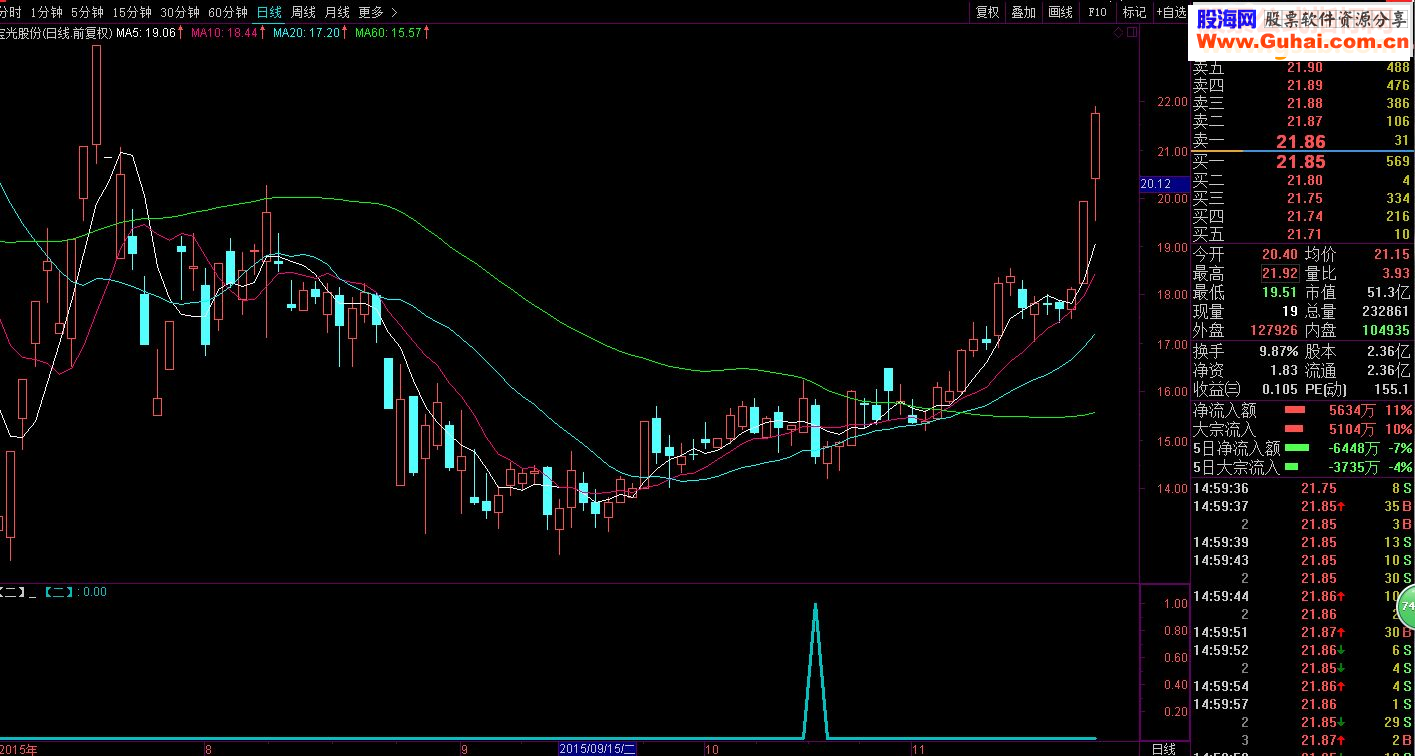Viewport: 1415px width, 756px height.
Task: Click the 14:59:36 trade tick row
Action: pos(1301,488)
